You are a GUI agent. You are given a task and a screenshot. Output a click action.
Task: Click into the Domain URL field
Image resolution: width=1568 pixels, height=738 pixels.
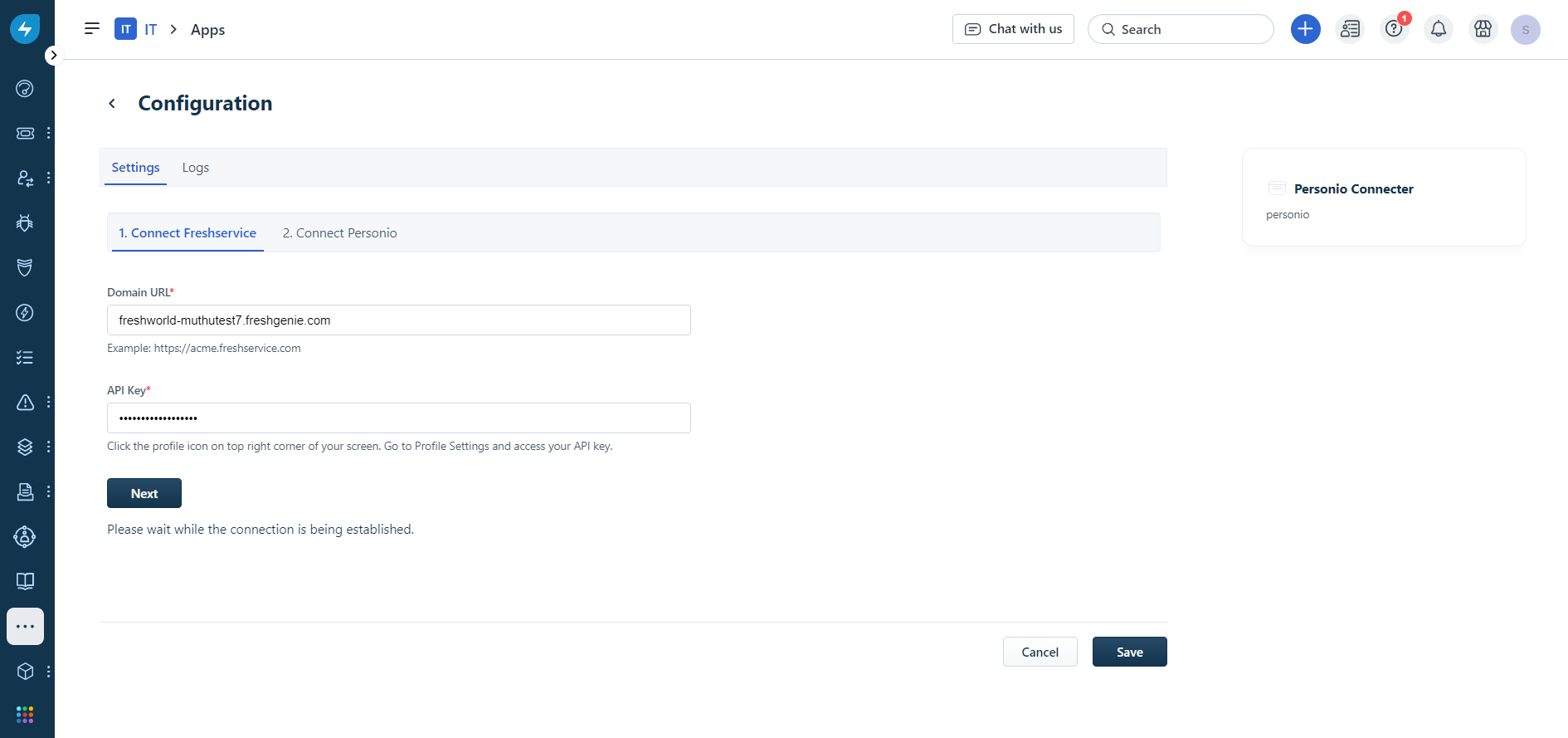[399, 320]
